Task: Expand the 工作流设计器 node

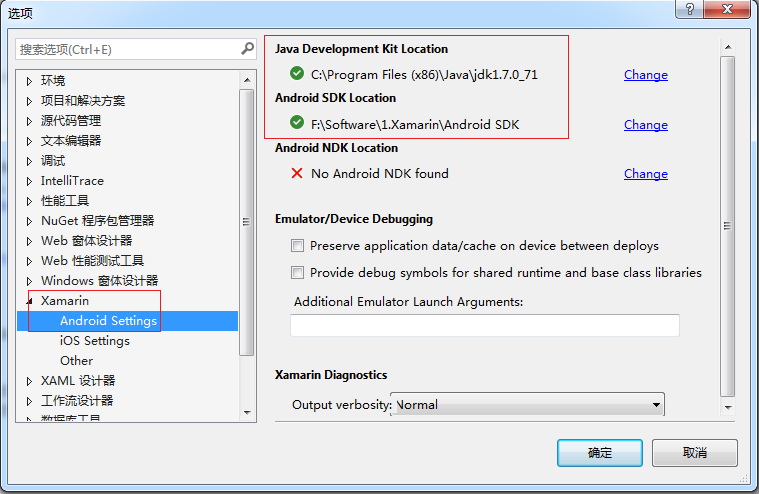Action: point(29,401)
